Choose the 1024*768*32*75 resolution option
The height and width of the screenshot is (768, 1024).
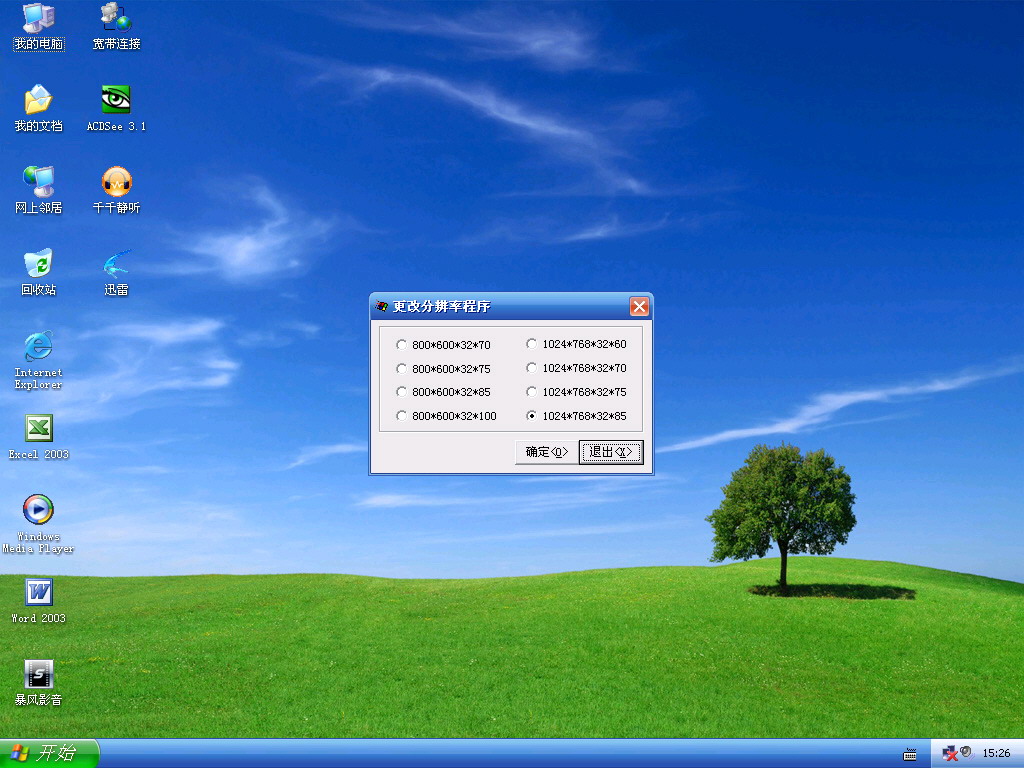576,392
